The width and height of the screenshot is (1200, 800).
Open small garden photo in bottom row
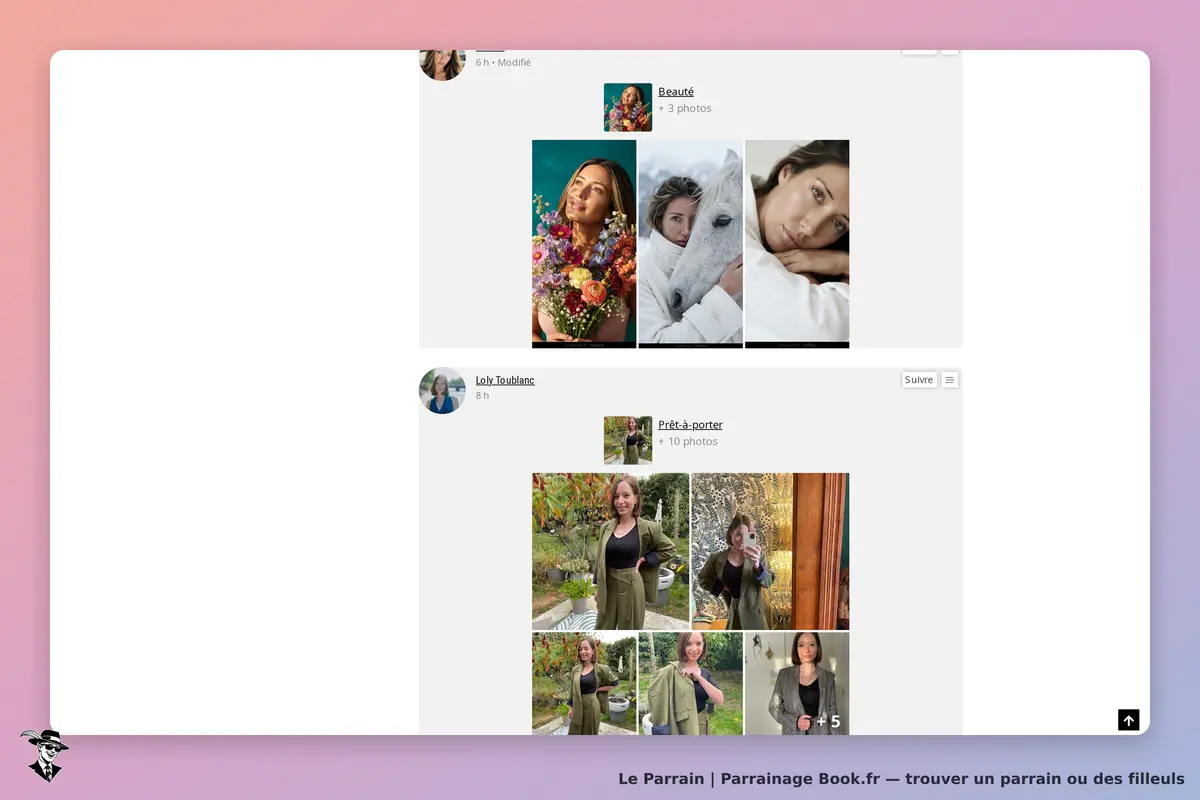tap(584, 683)
